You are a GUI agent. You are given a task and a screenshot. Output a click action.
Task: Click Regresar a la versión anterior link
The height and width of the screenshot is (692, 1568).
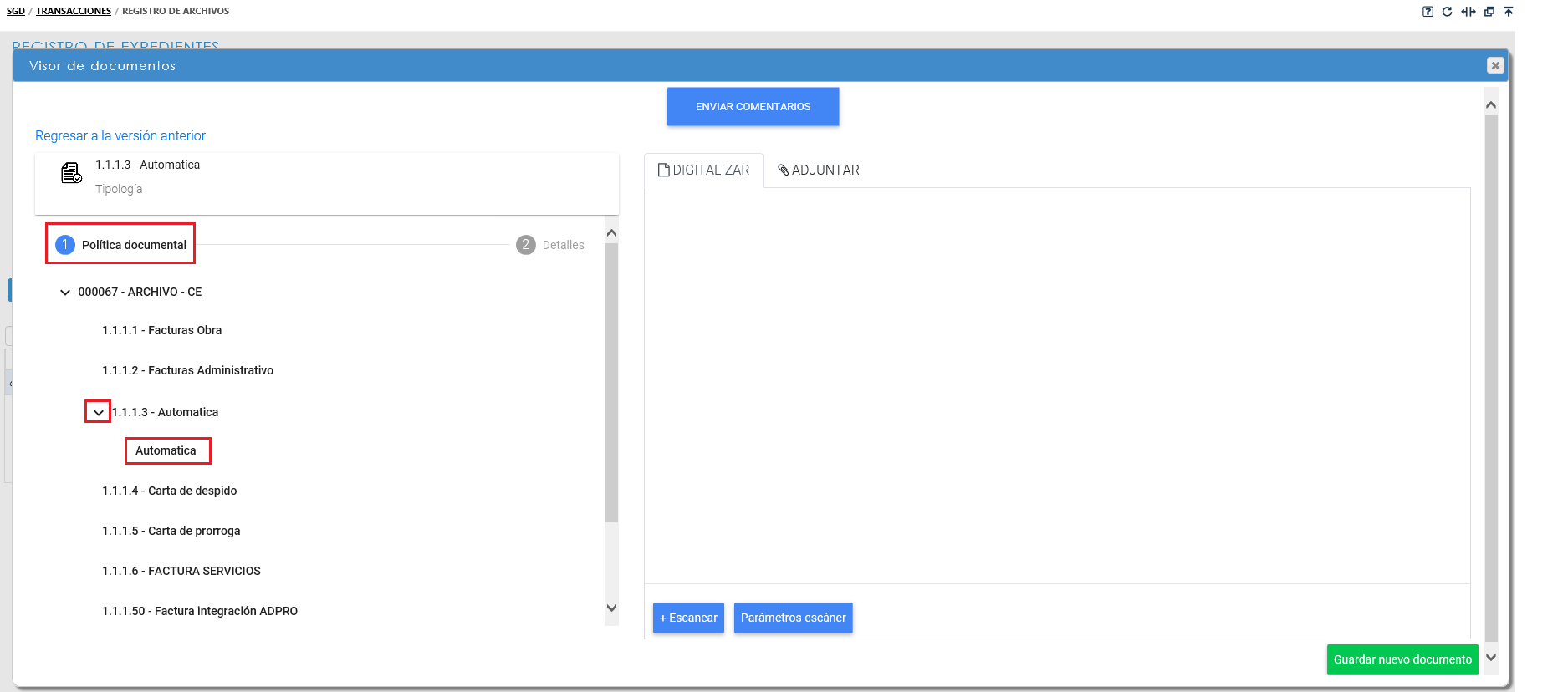pos(120,135)
